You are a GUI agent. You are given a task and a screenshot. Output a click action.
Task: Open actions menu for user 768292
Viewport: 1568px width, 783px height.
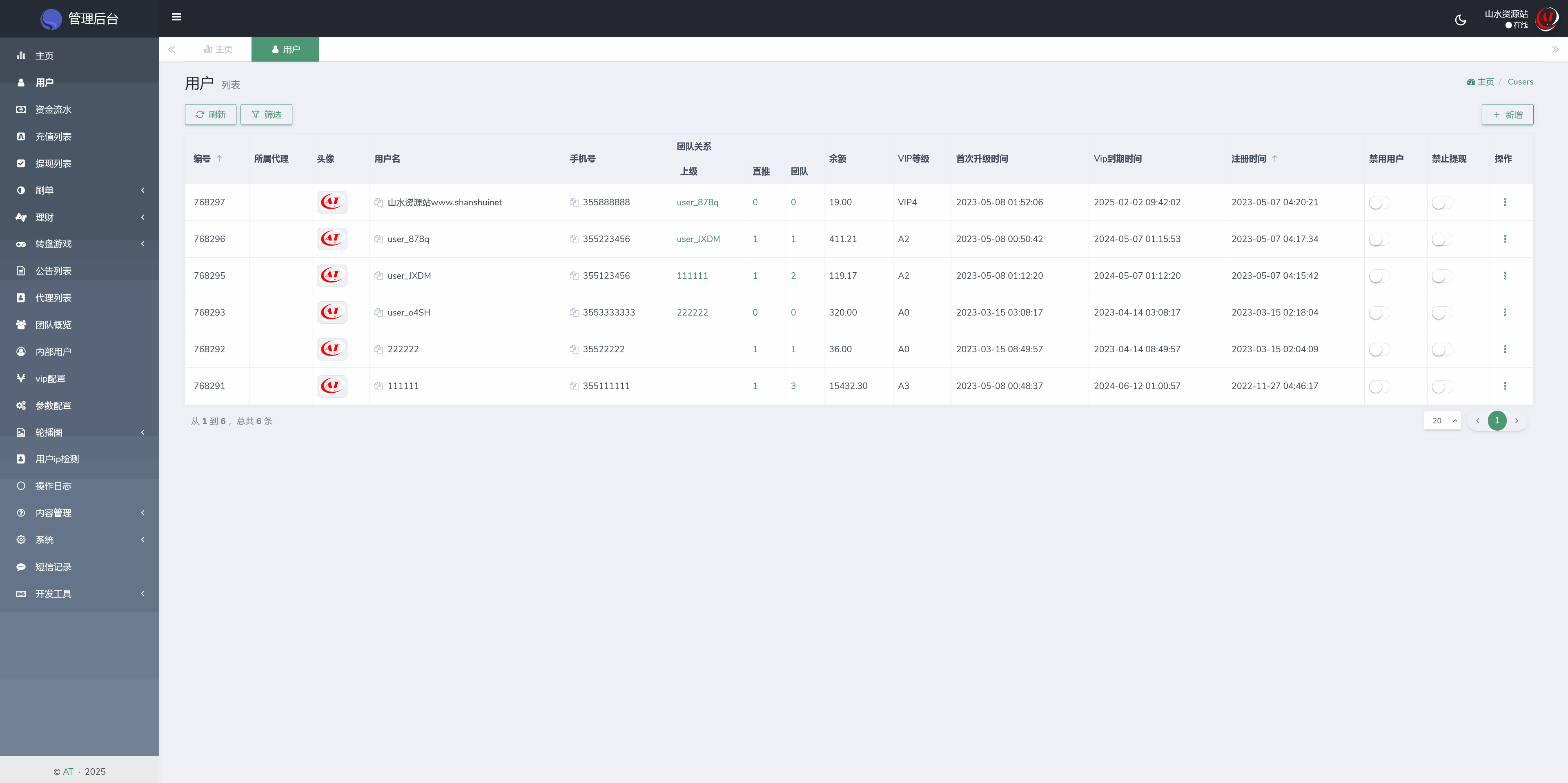[1505, 349]
